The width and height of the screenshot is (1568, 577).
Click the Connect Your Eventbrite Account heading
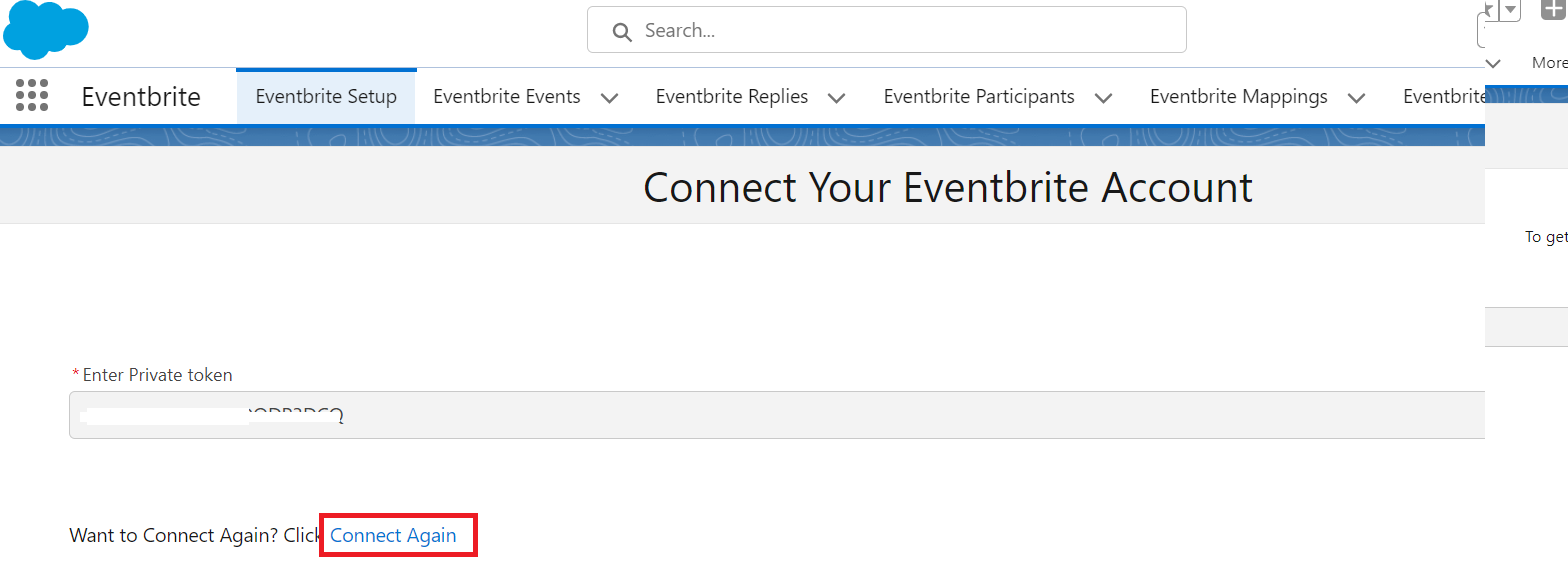click(948, 187)
